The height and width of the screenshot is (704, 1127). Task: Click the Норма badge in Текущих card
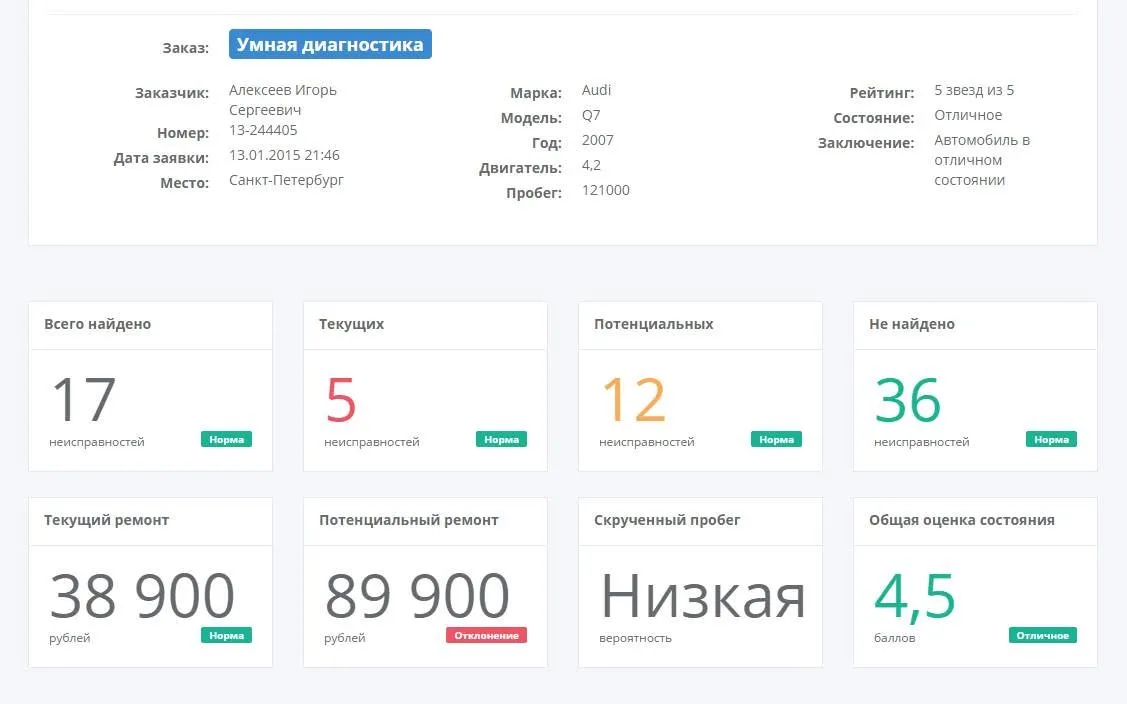(501, 439)
